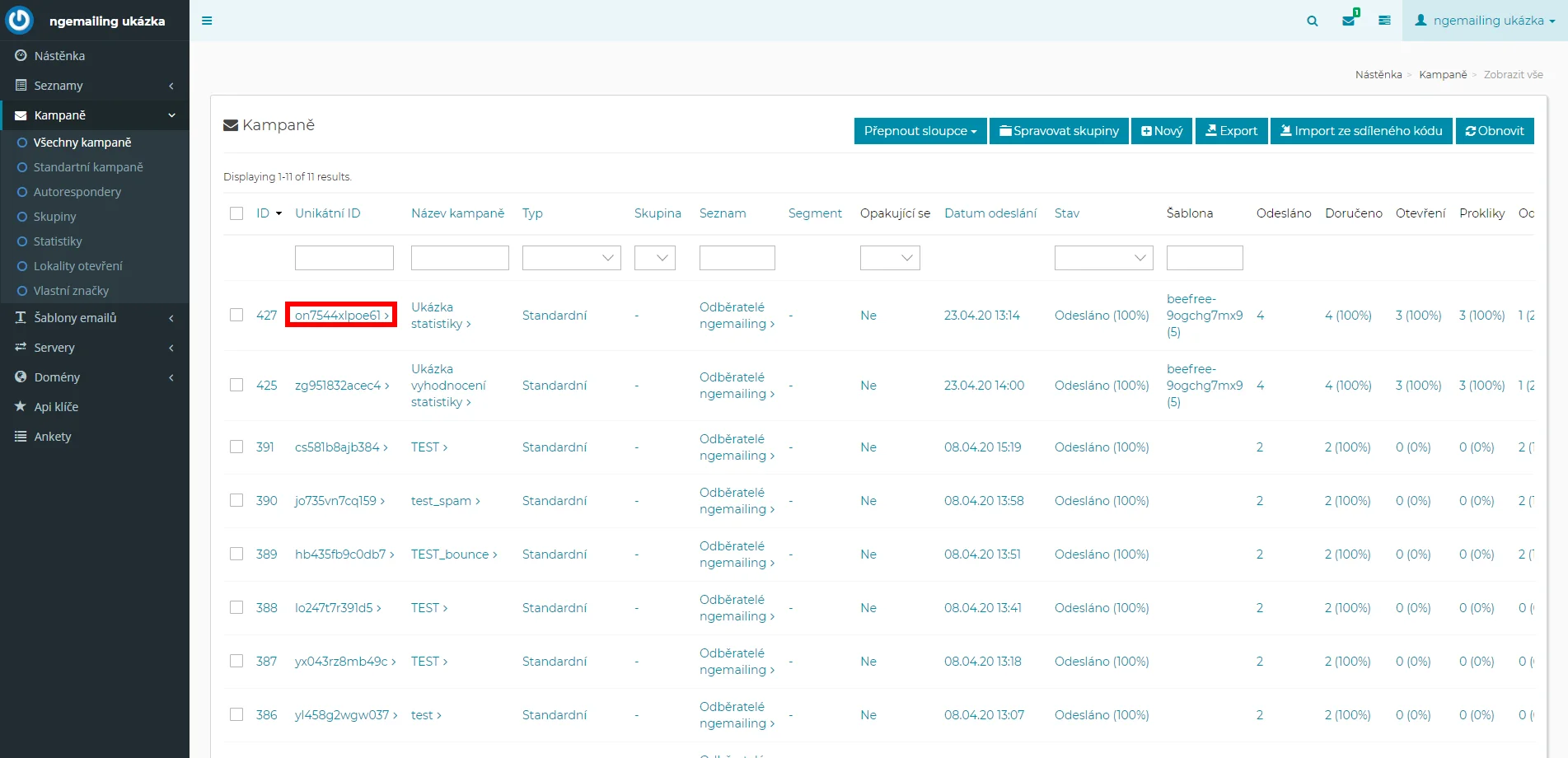This screenshot has height=758, width=1568.
Task: Open the Typ filter dropdown
Action: pyautogui.click(x=571, y=258)
